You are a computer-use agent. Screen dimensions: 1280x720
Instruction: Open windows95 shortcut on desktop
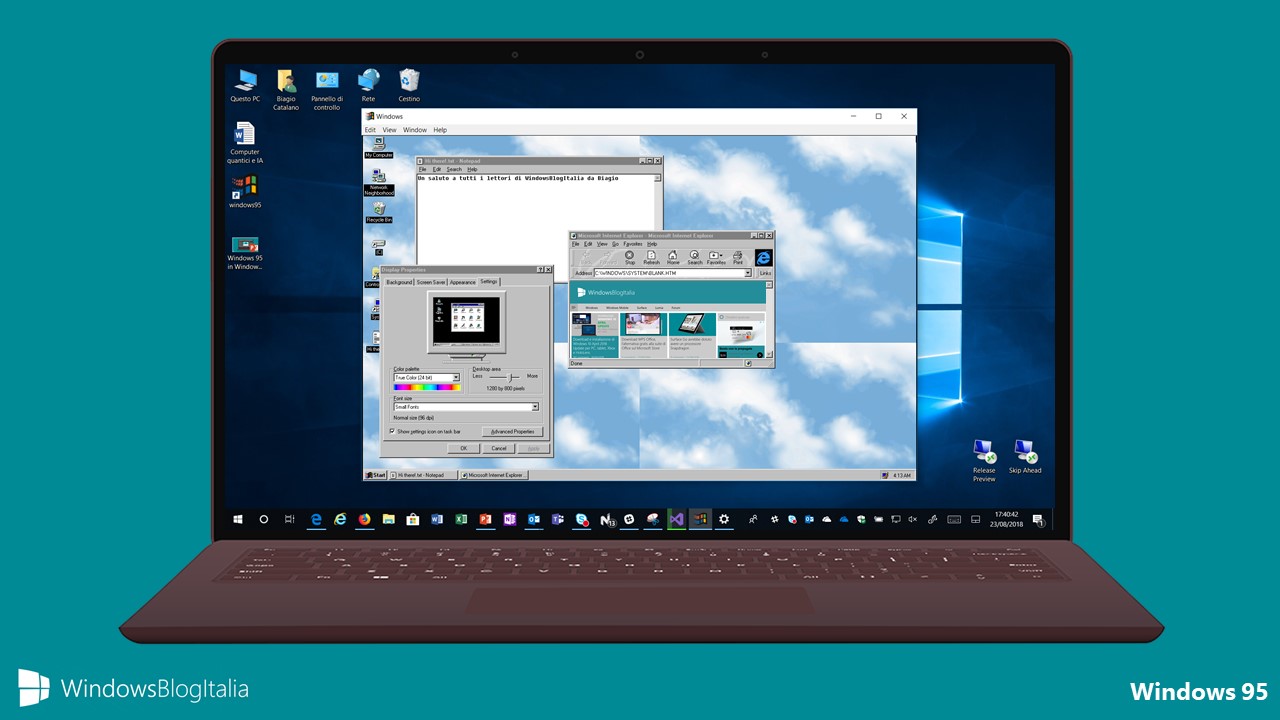pos(245,191)
